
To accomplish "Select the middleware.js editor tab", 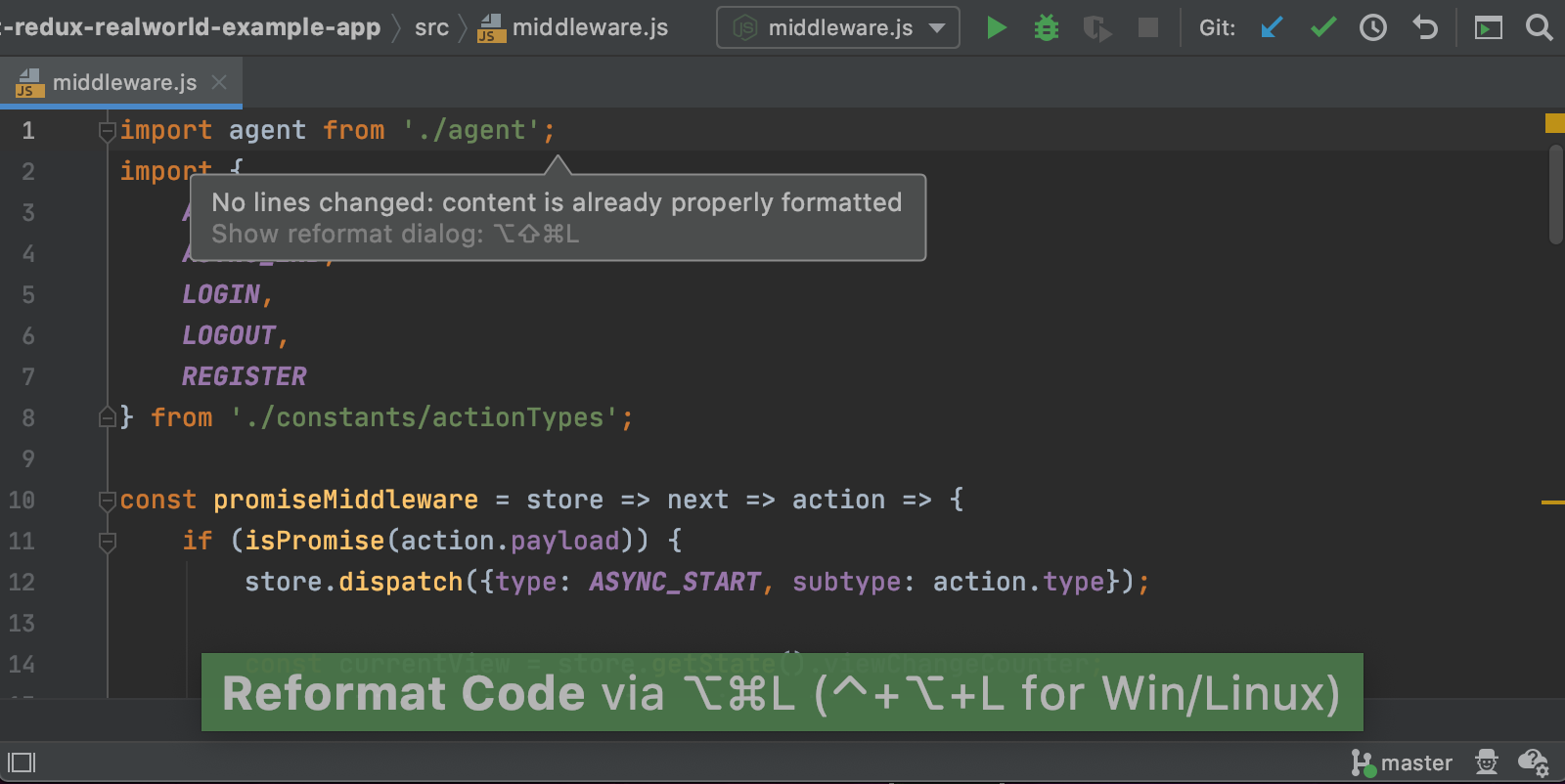I will (121, 83).
